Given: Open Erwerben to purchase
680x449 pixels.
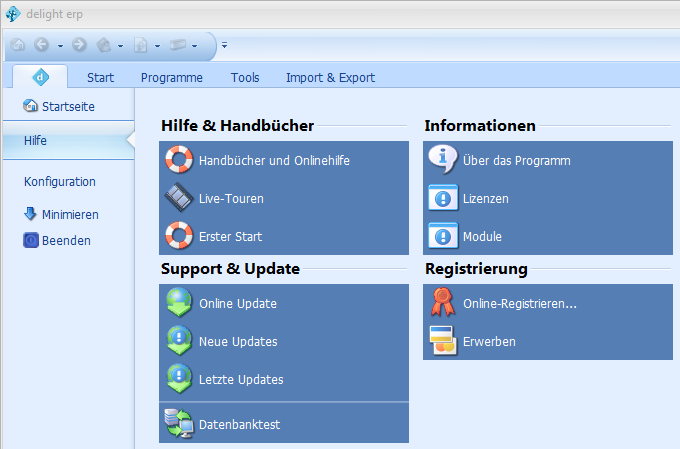Looking at the screenshot, I should coord(548,341).
